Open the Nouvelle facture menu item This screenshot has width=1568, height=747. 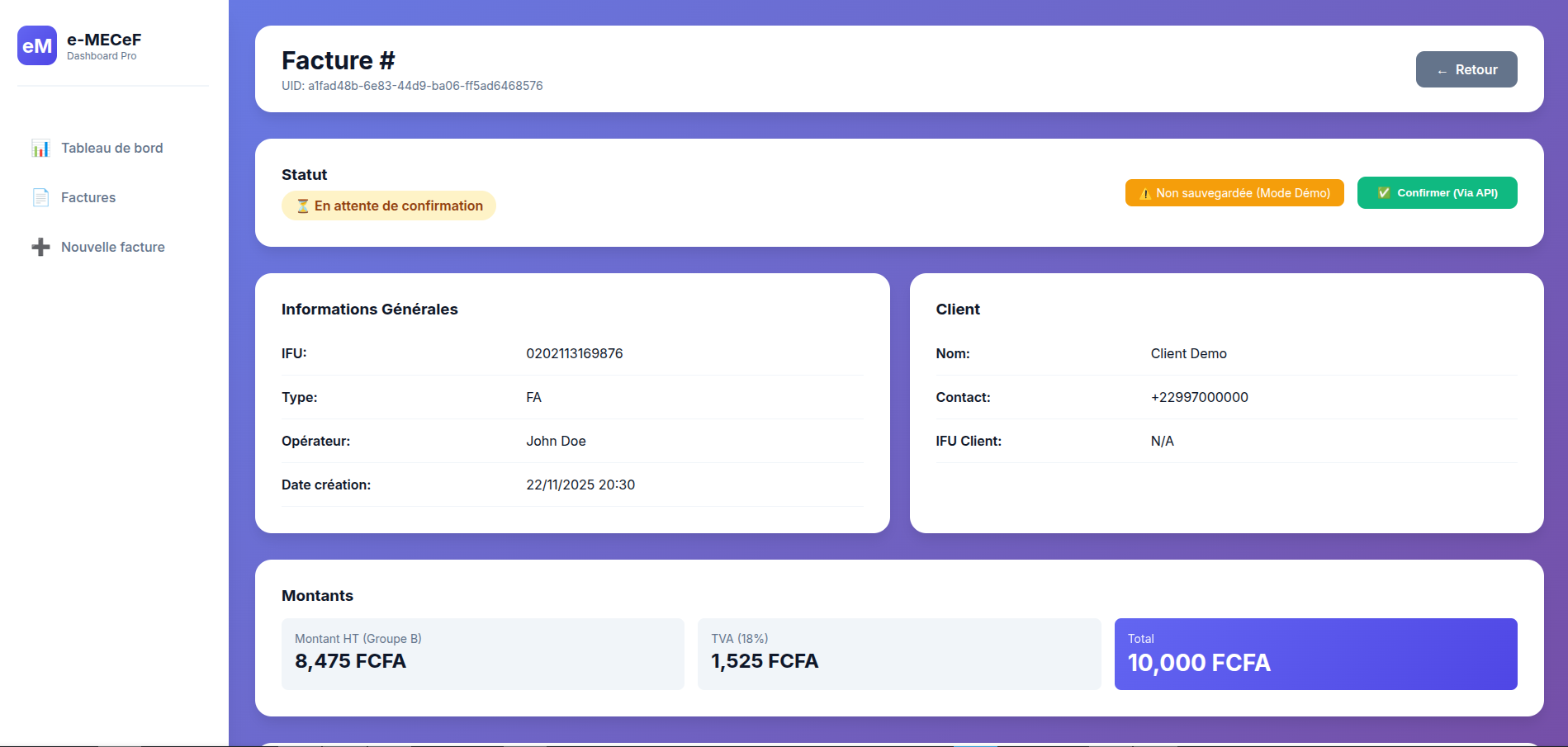pos(113,248)
